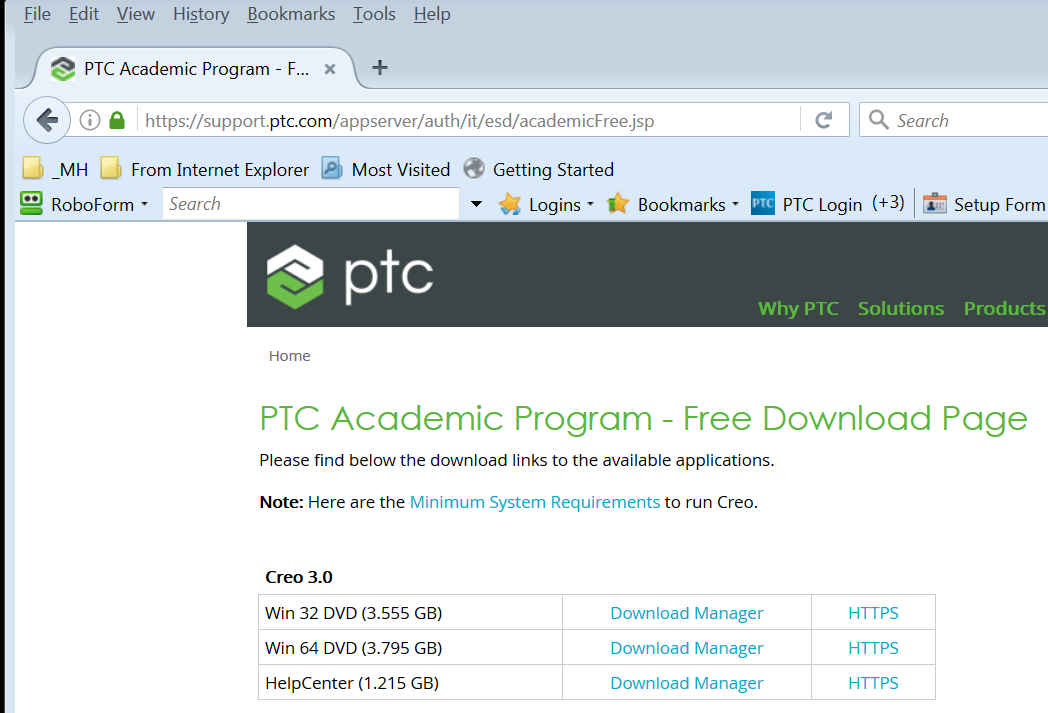Click the Win 32 DVD (3.555 GB) cell
This screenshot has height=713, width=1048.
click(x=410, y=613)
